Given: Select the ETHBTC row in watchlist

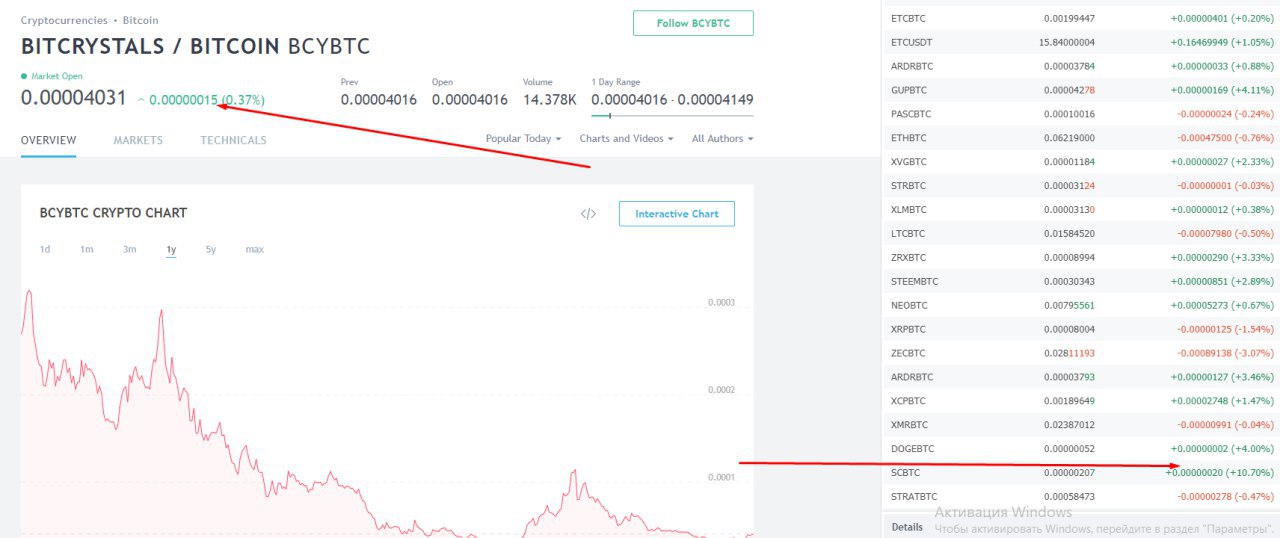Looking at the screenshot, I should 1081,138.
